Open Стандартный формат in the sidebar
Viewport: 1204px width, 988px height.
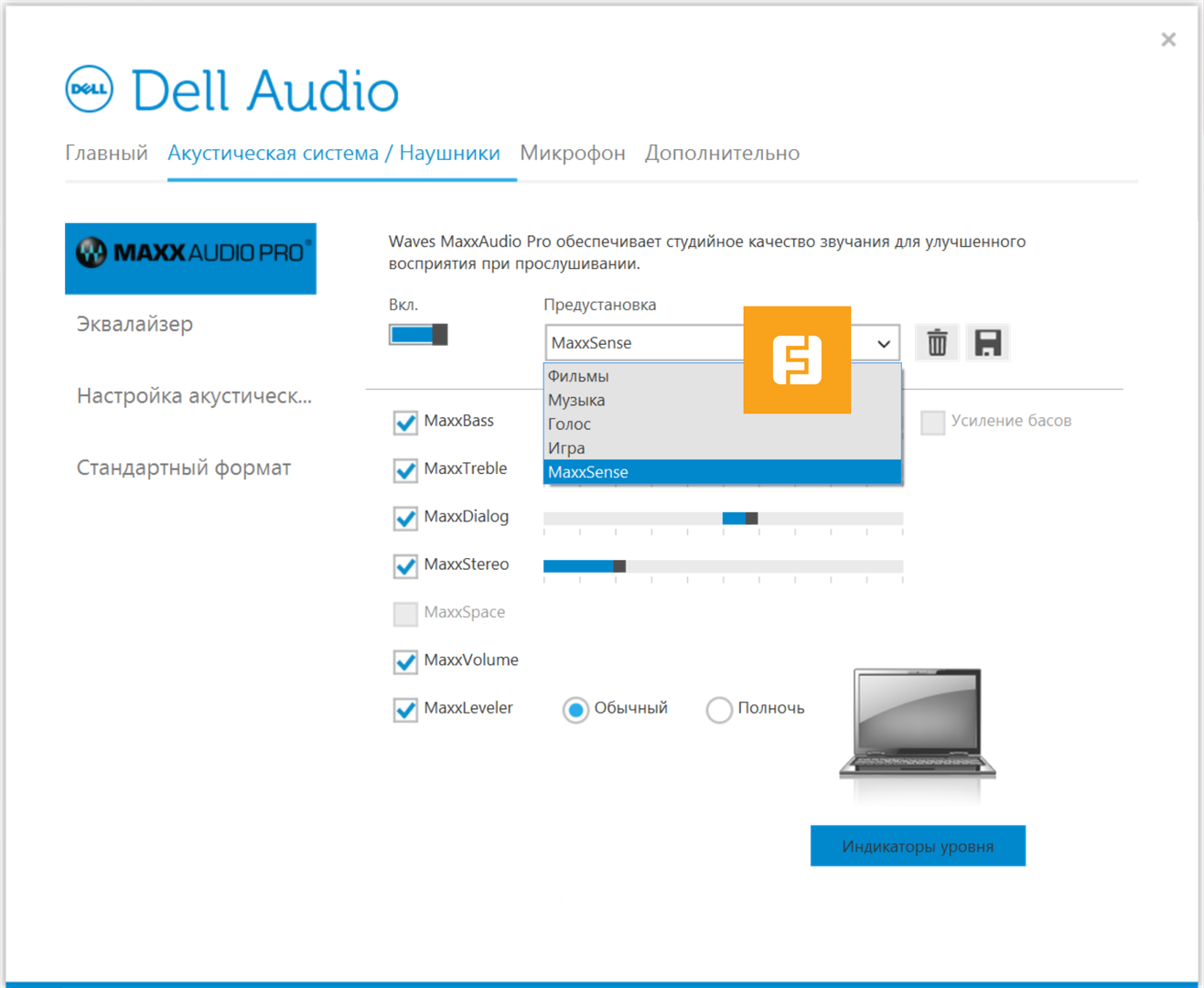coord(184,467)
